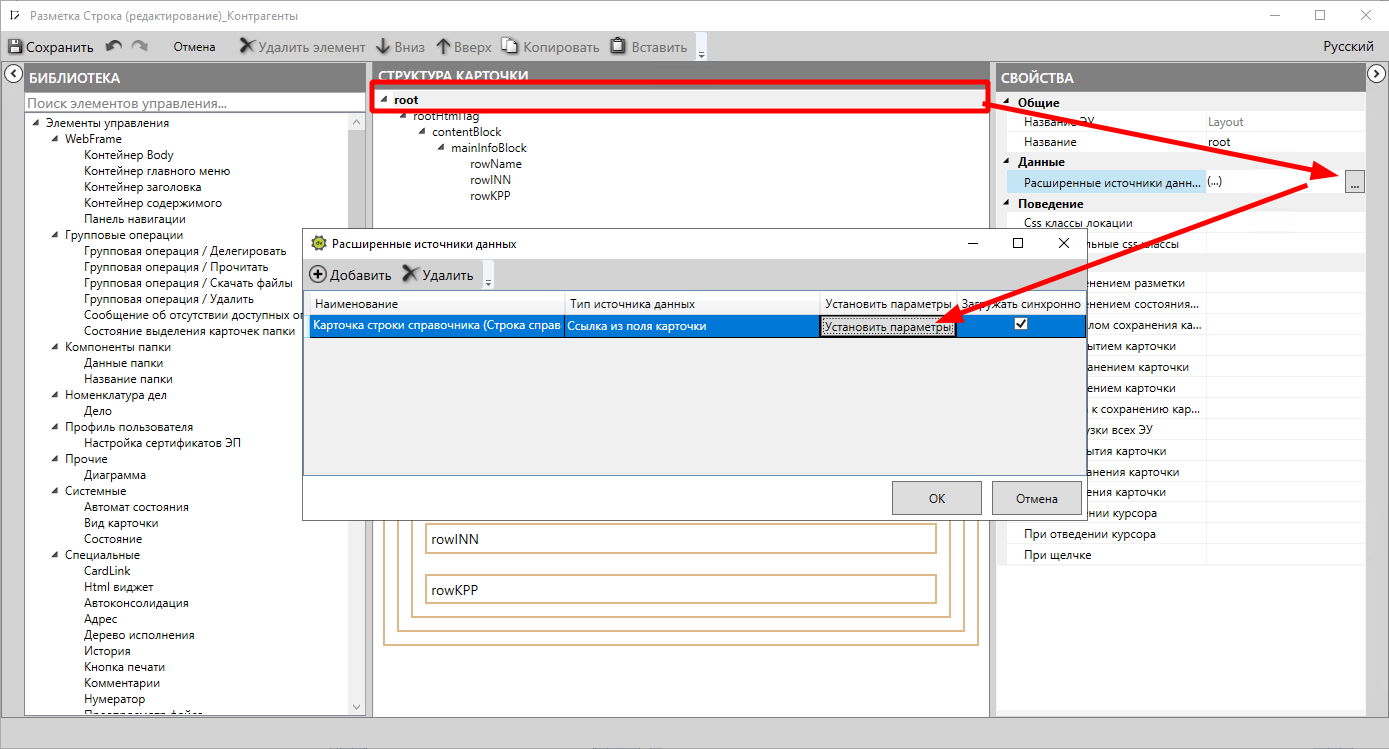Screen dimensions: 1389x749
Task: Select CardLink library item
Action: [107, 571]
